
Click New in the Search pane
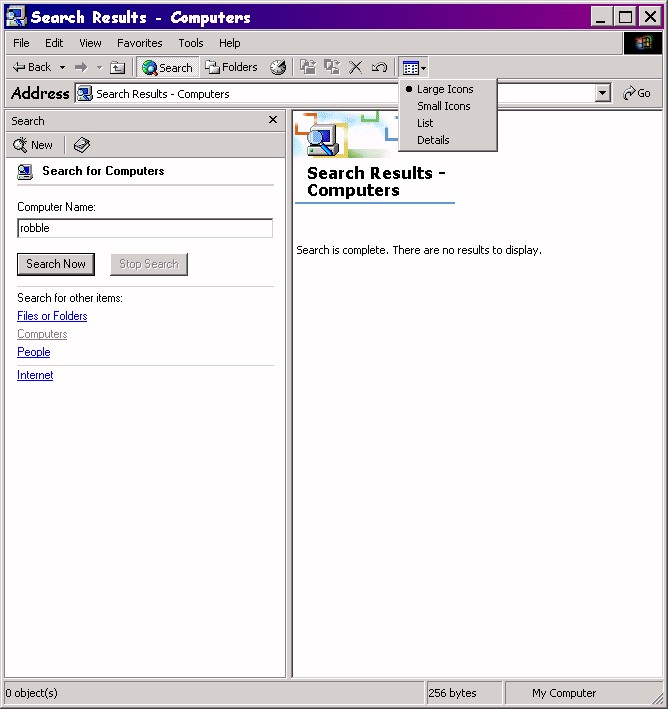click(33, 145)
